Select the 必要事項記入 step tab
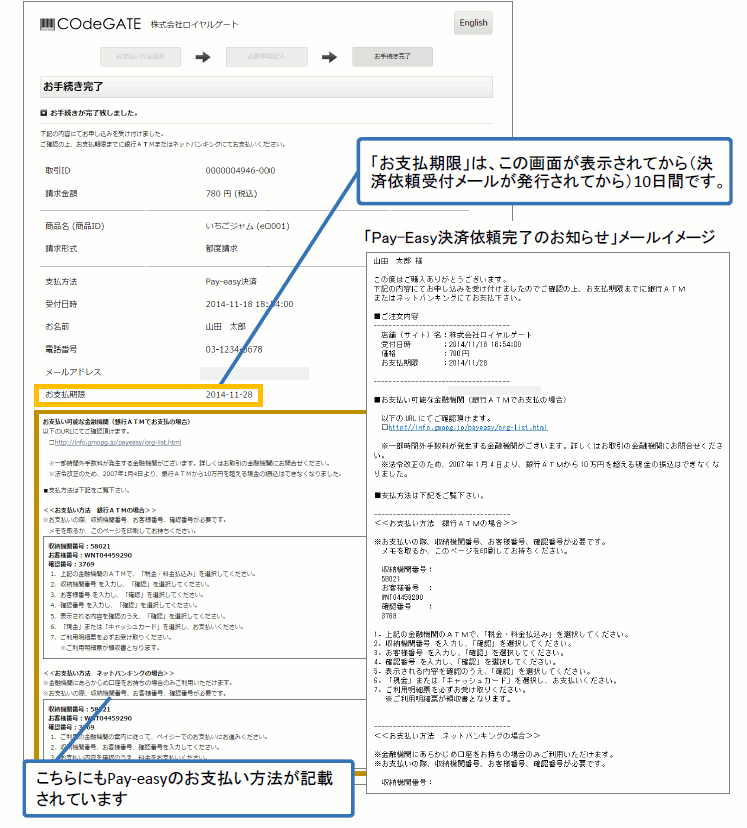Viewport: 747px width, 828px height. click(266, 57)
